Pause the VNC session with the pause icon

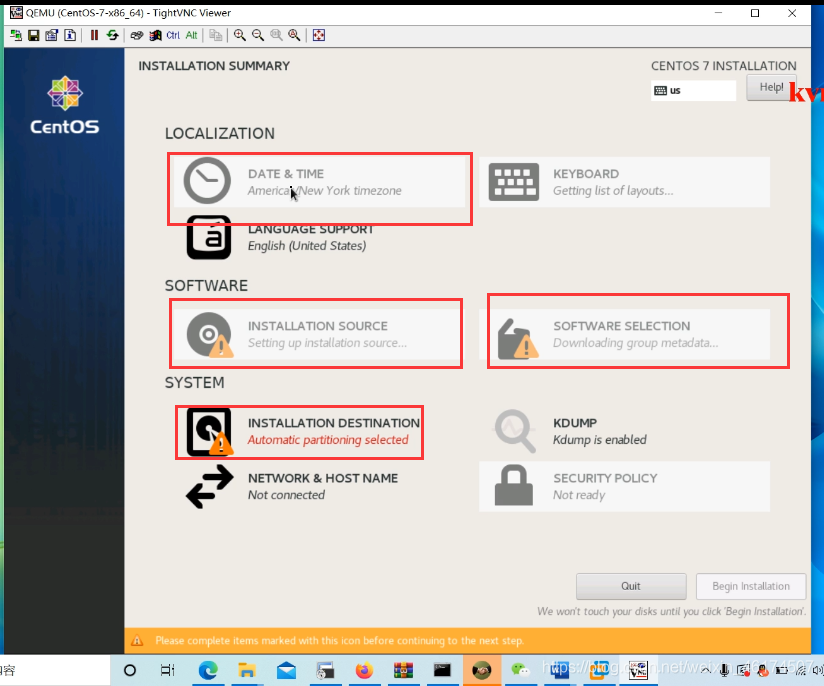(x=94, y=35)
